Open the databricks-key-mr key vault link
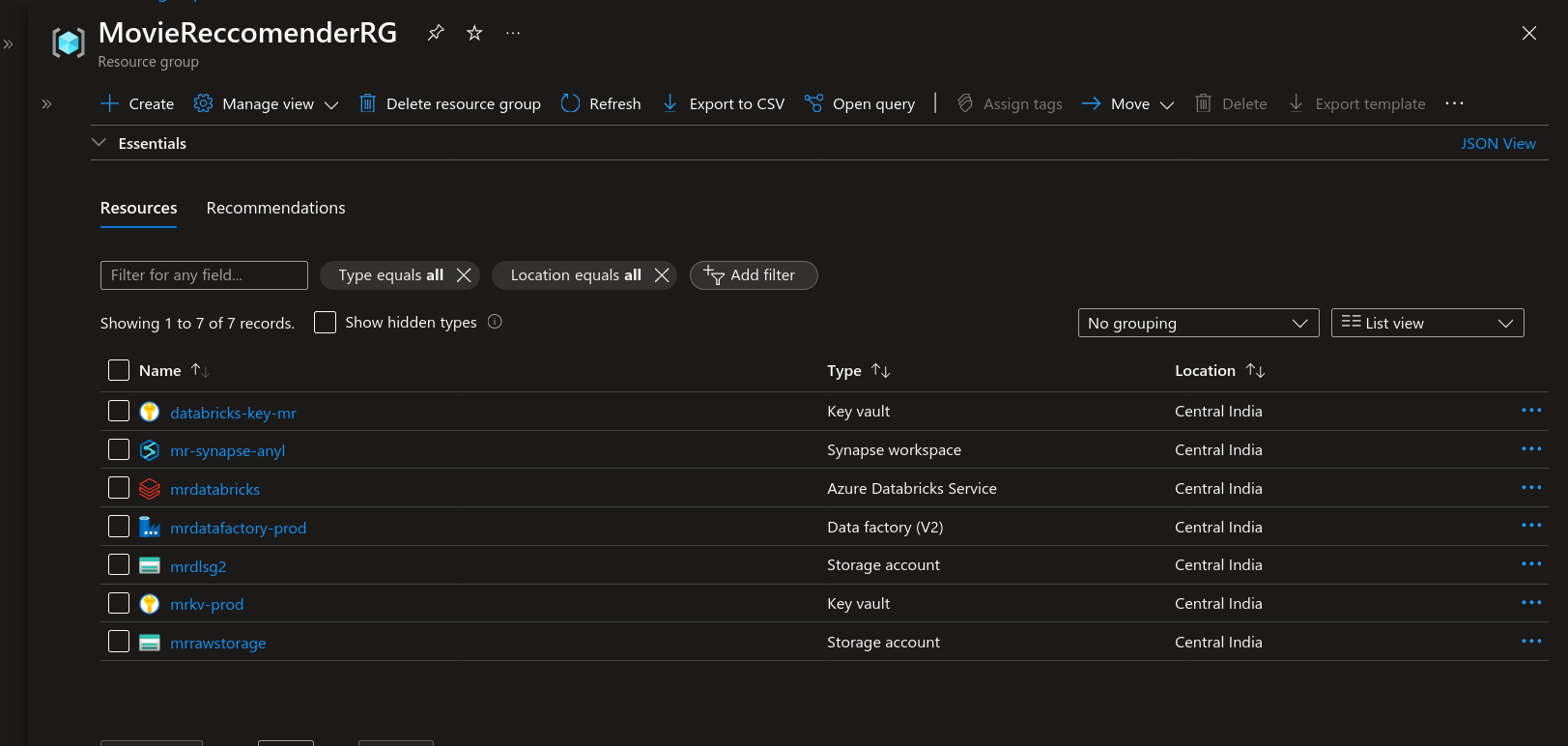 pos(233,413)
